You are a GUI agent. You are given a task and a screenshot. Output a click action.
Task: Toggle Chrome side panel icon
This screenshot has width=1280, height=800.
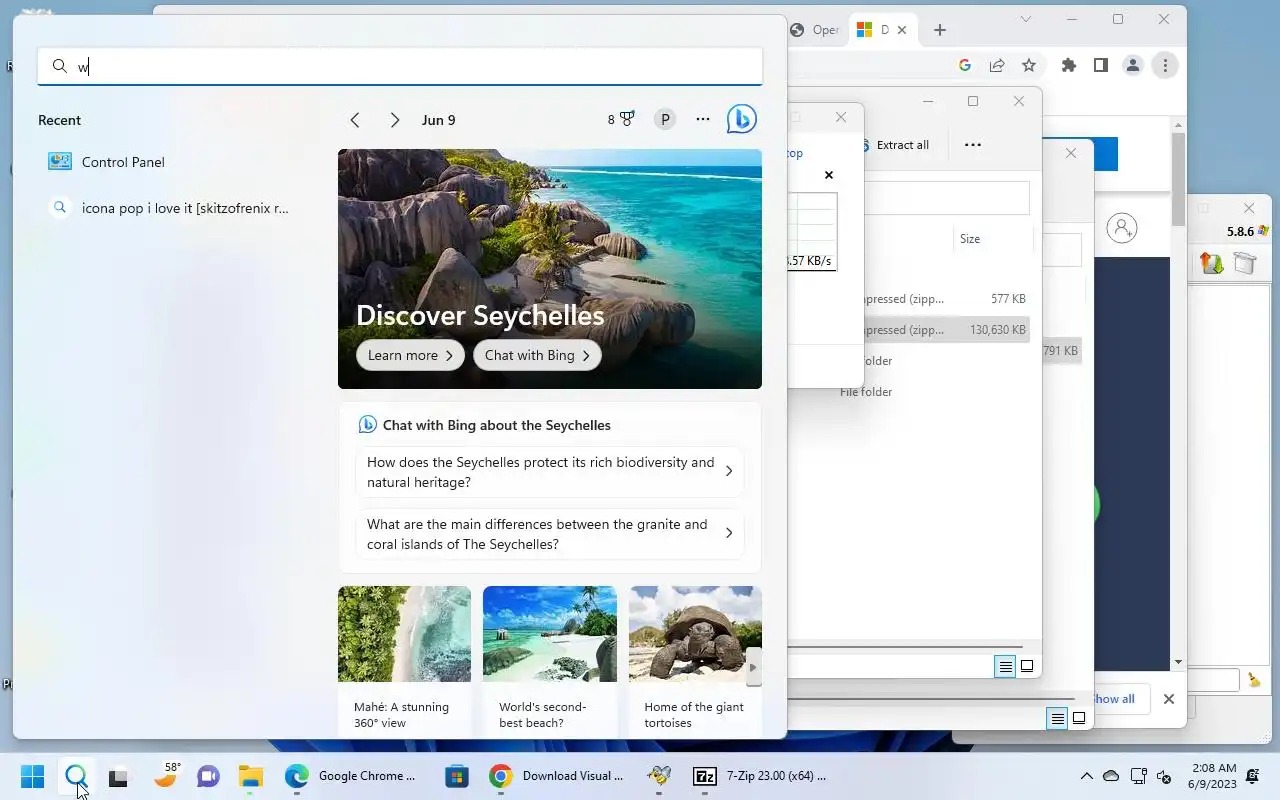coord(1101,65)
